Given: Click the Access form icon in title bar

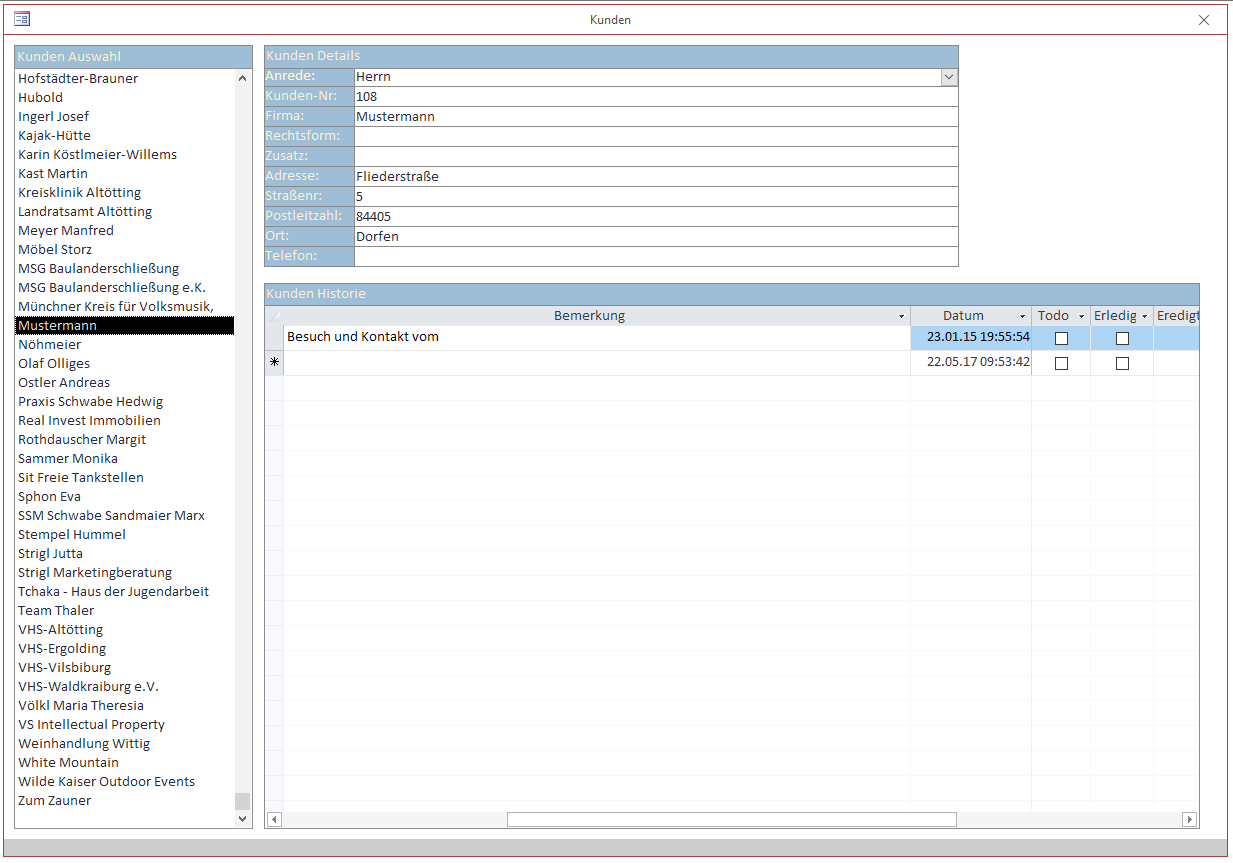Looking at the screenshot, I should (22, 19).
